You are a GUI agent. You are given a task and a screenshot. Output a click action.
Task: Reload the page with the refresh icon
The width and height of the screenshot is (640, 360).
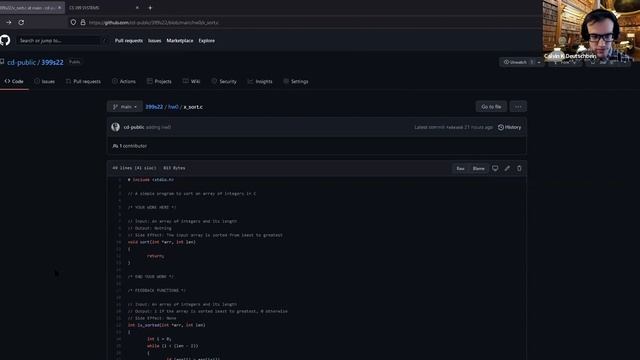[x=21, y=22]
